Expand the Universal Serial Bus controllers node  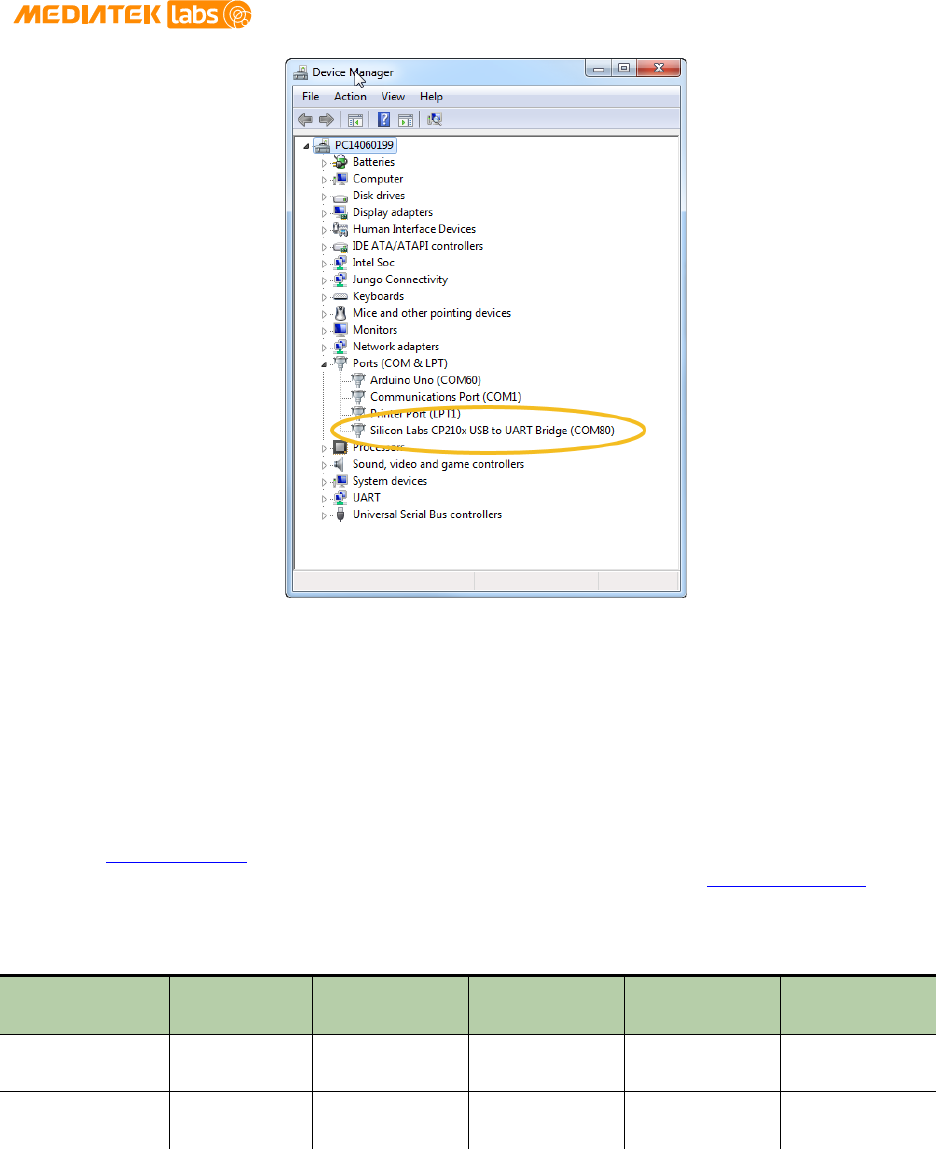[x=324, y=515]
